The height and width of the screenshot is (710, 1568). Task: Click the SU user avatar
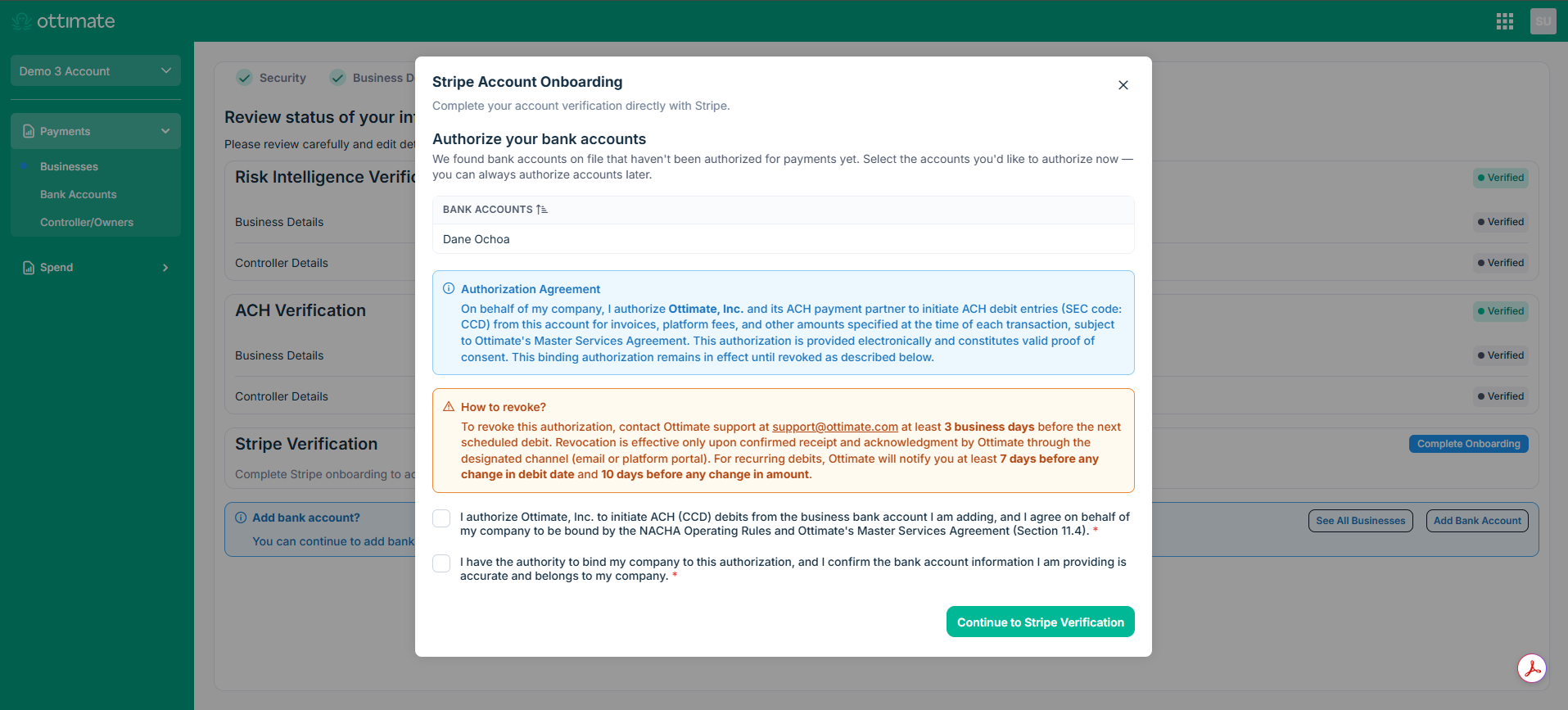click(x=1543, y=21)
